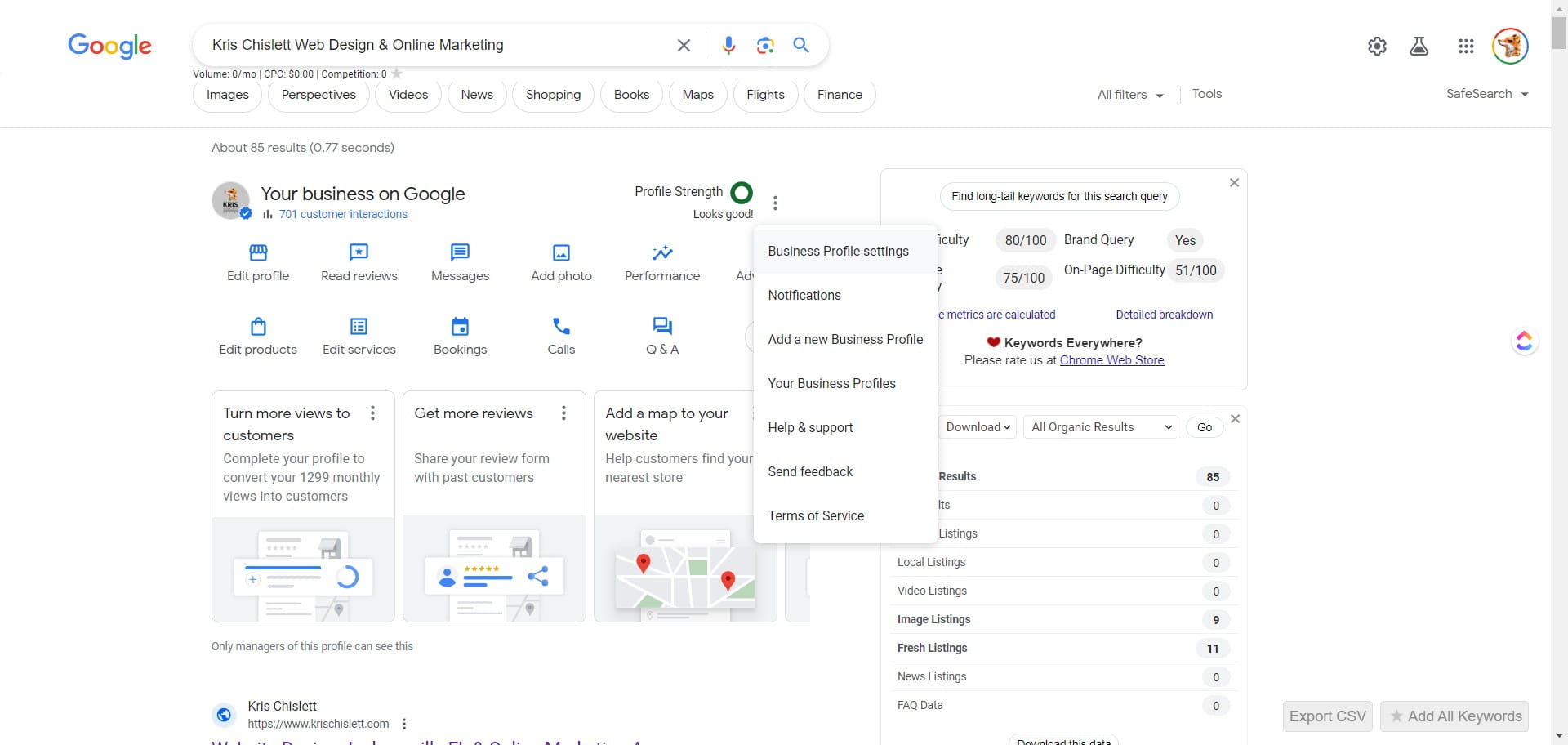Click the Add photo icon
The image size is (1568, 745).
[561, 252]
